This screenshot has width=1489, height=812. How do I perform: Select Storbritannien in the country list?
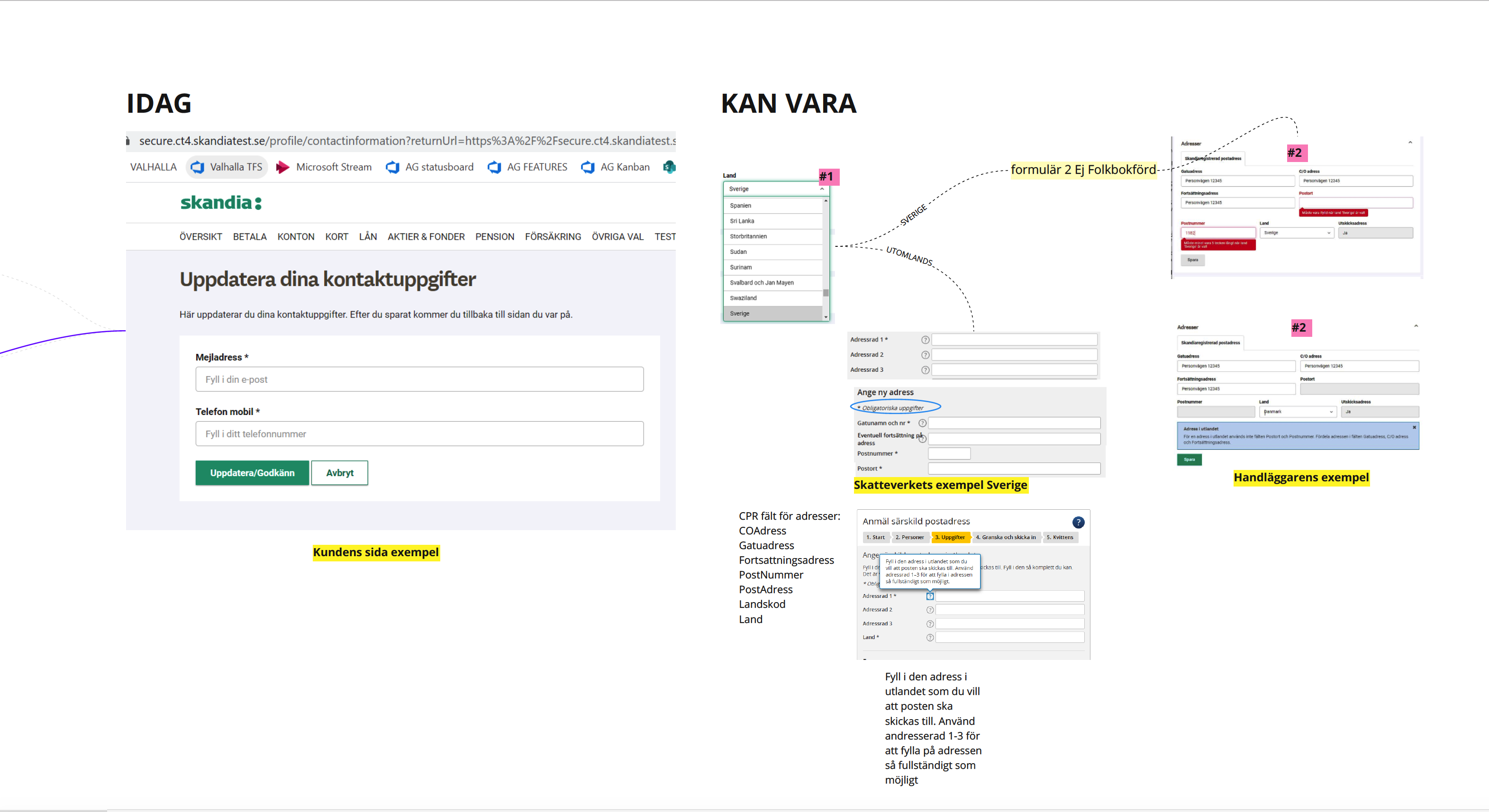pyautogui.click(x=773, y=236)
